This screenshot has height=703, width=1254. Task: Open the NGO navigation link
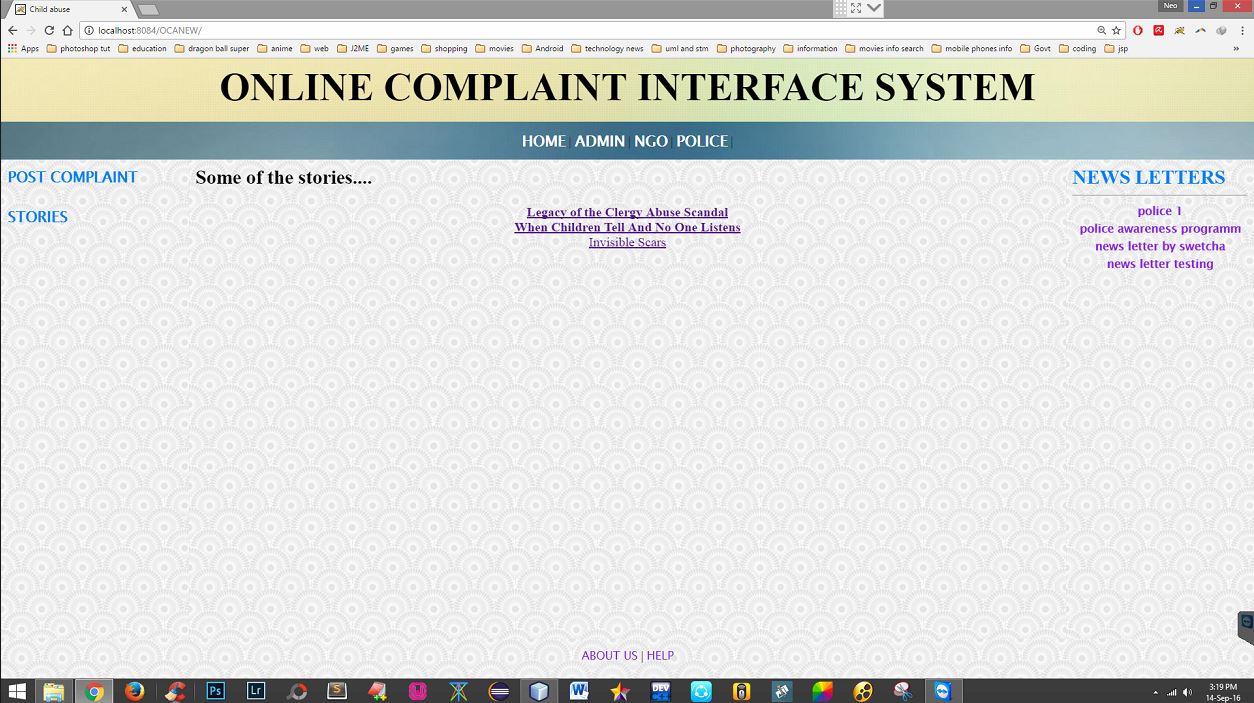click(x=651, y=141)
